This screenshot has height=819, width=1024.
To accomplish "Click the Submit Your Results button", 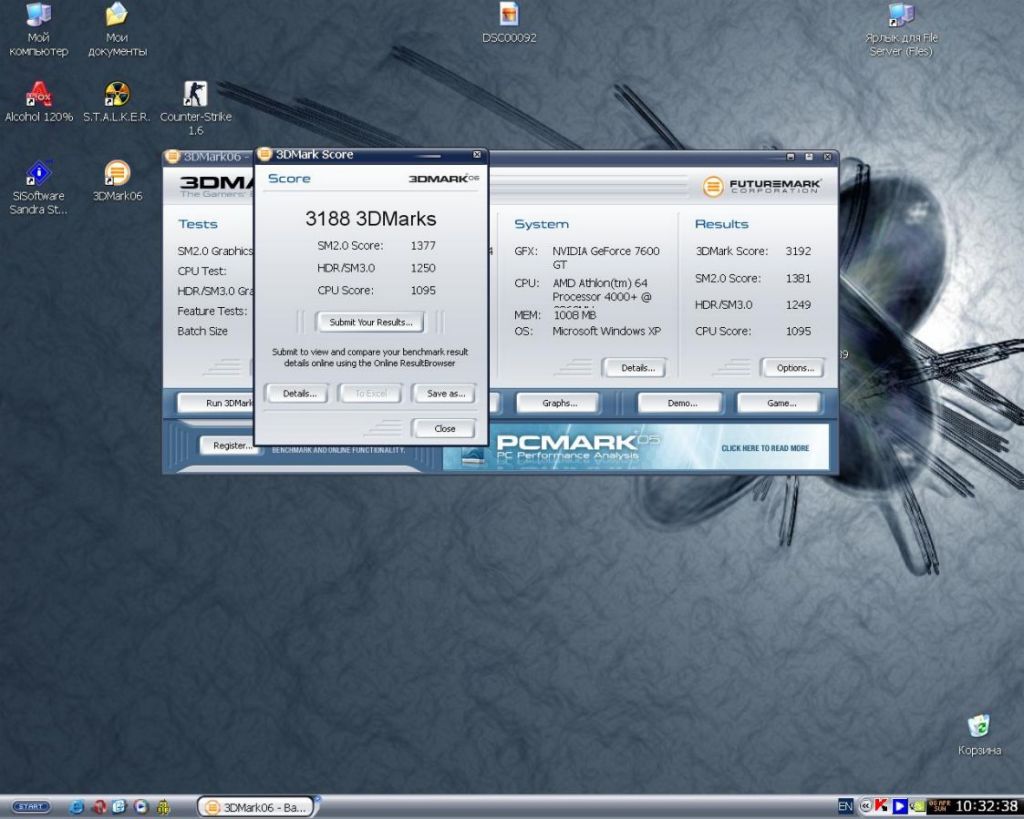I will [371, 322].
